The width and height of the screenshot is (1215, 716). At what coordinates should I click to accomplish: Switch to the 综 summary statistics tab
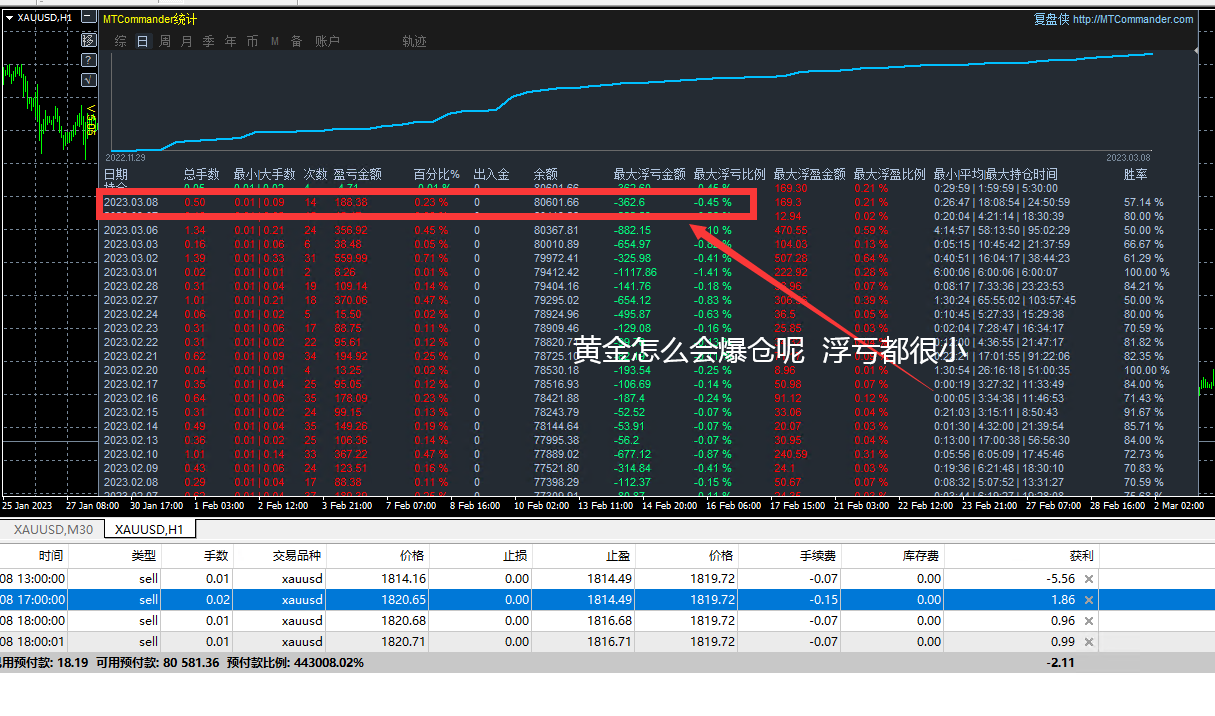[x=121, y=41]
